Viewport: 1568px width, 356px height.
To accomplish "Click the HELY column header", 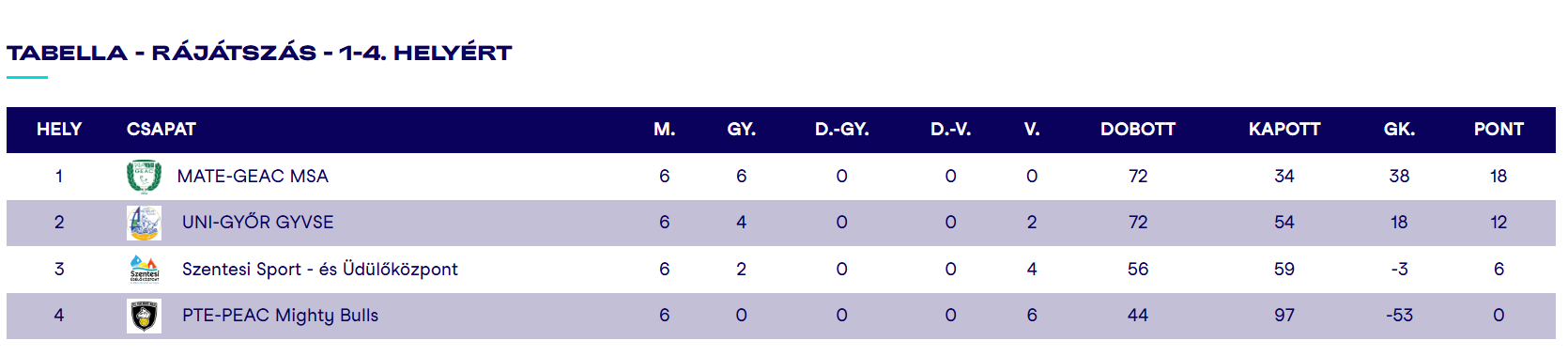I will [59, 130].
